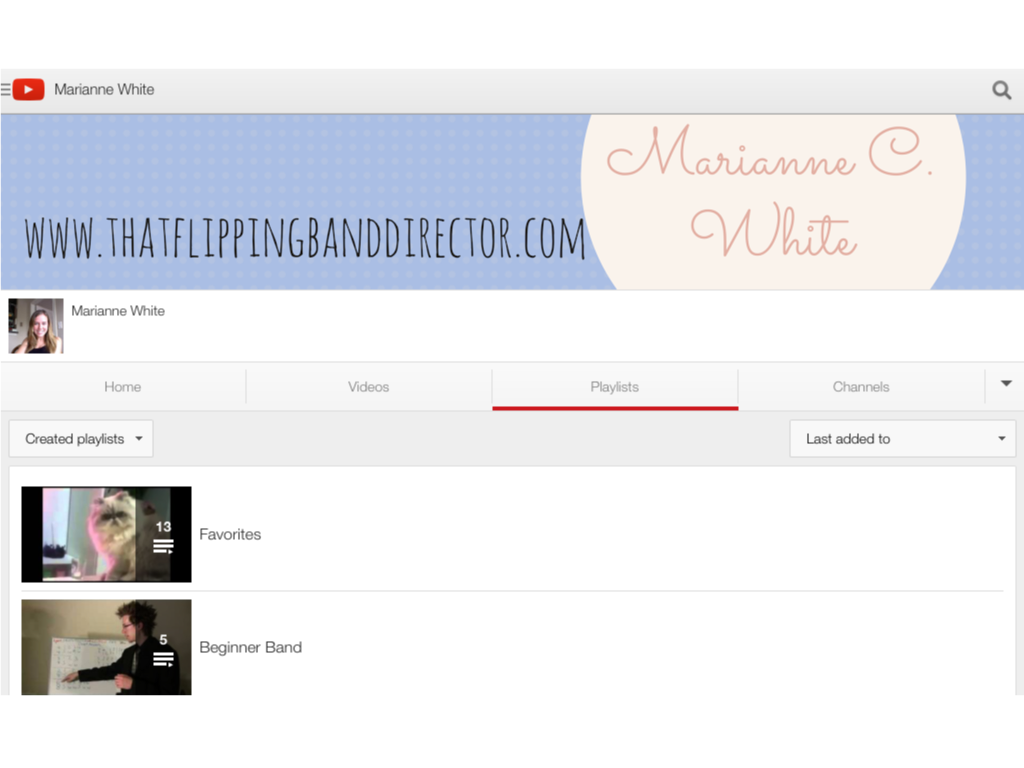Open the Created playlists dropdown
This screenshot has height=768, width=1024.
click(x=81, y=439)
